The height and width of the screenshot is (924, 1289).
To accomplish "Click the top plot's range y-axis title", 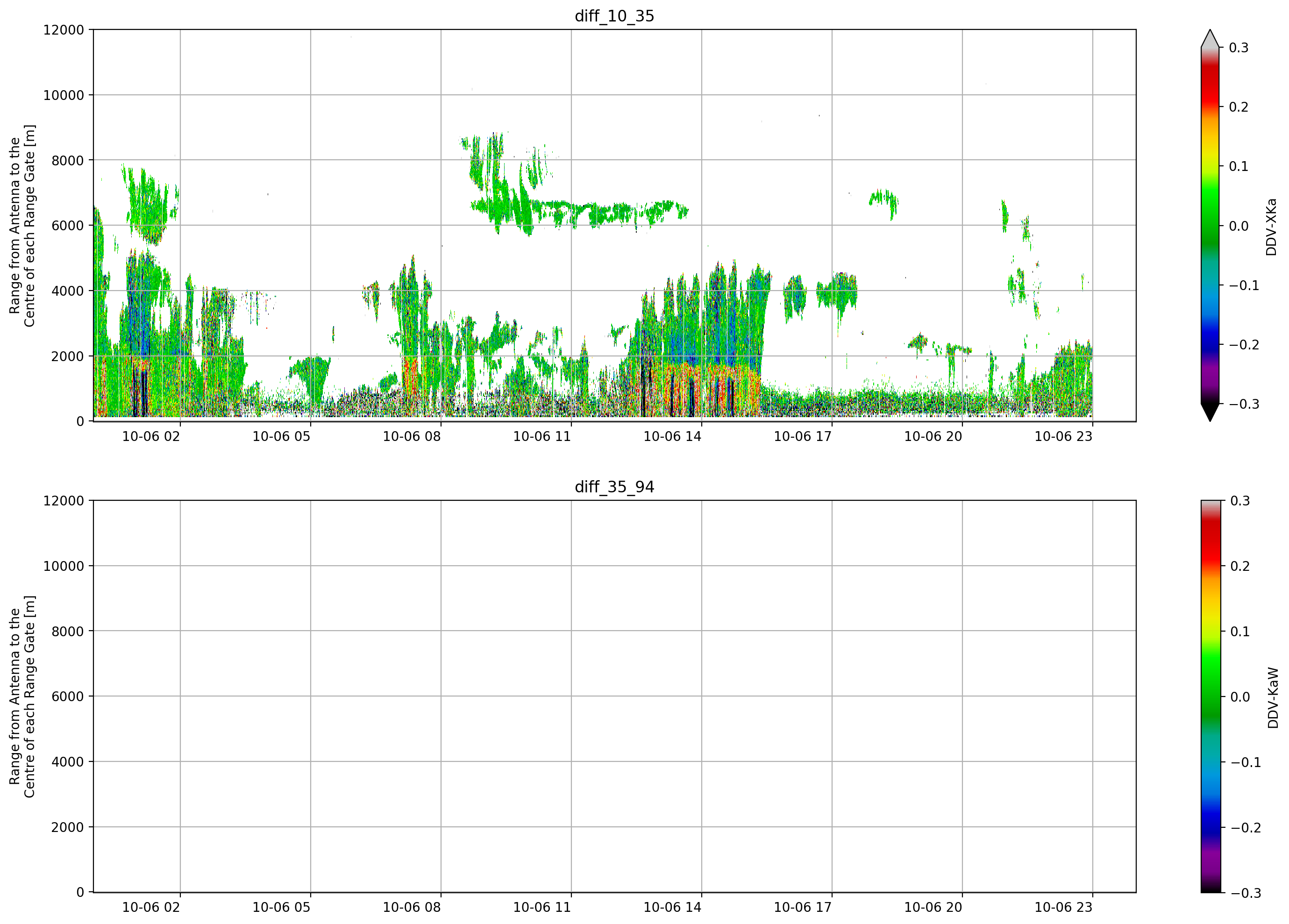I will click(22, 226).
